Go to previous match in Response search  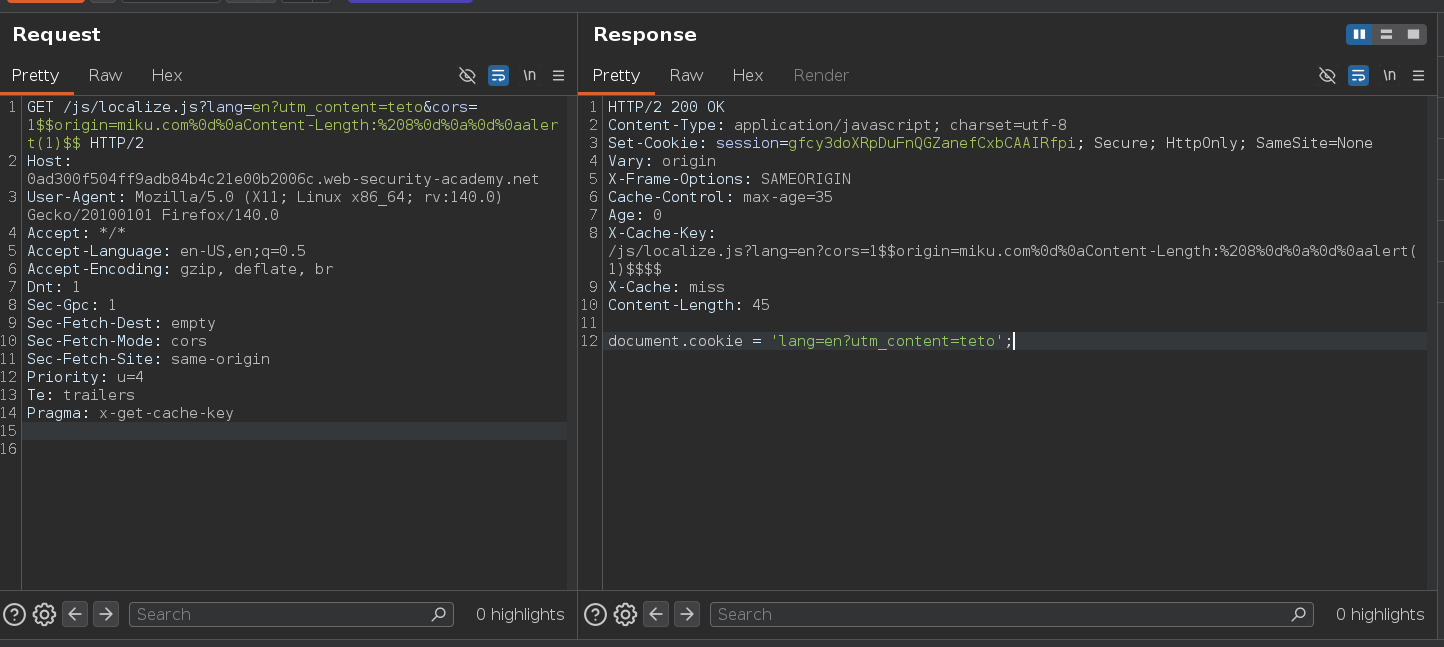tap(656, 614)
